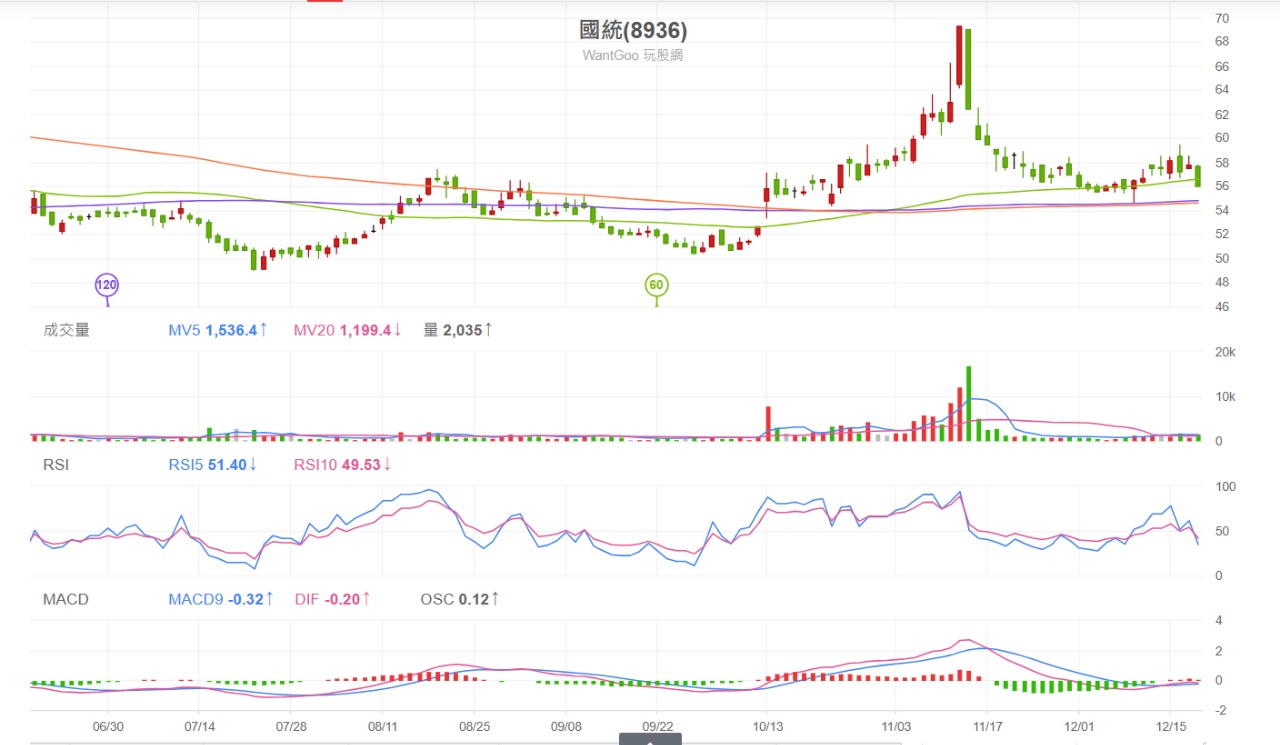This screenshot has width=1280, height=745.
Task: Click the RSI10 49.53 reading
Action: point(342,464)
